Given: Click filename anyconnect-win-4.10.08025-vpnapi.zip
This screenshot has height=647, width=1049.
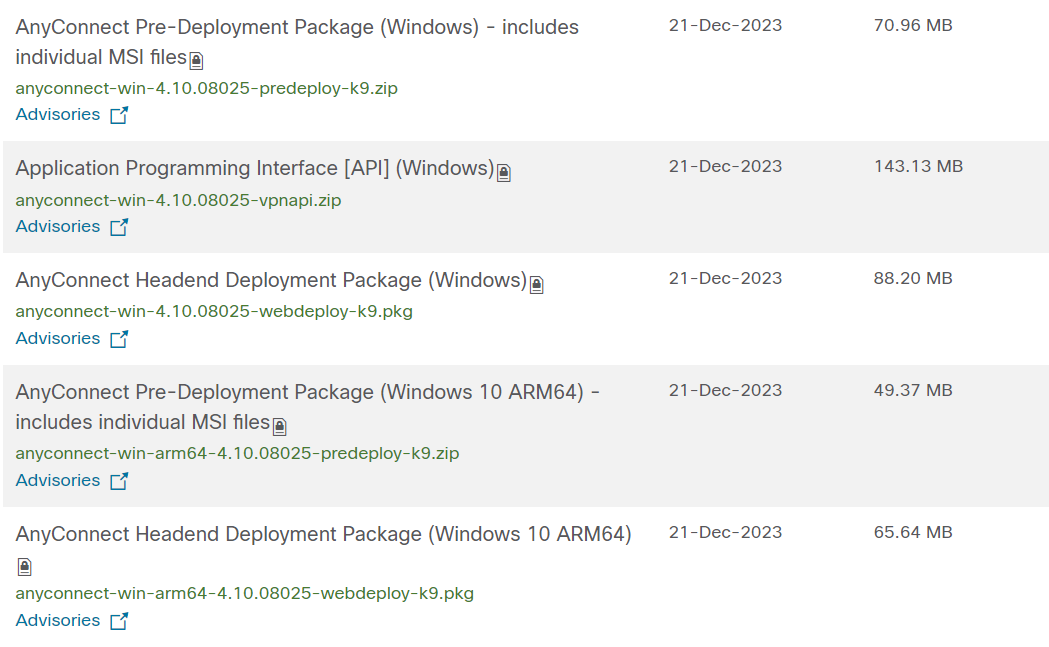Looking at the screenshot, I should (178, 200).
